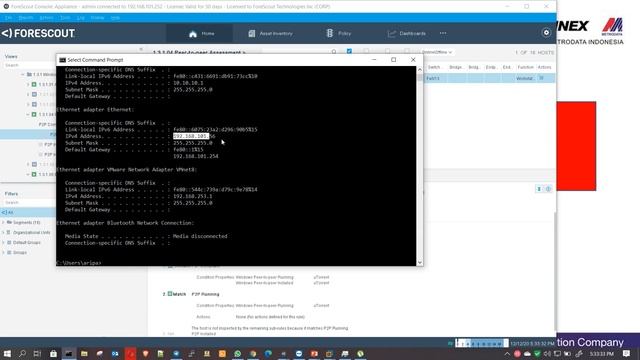Open File Explorer from the taskbar
The height and width of the screenshot is (360, 640).
[x=84, y=353]
